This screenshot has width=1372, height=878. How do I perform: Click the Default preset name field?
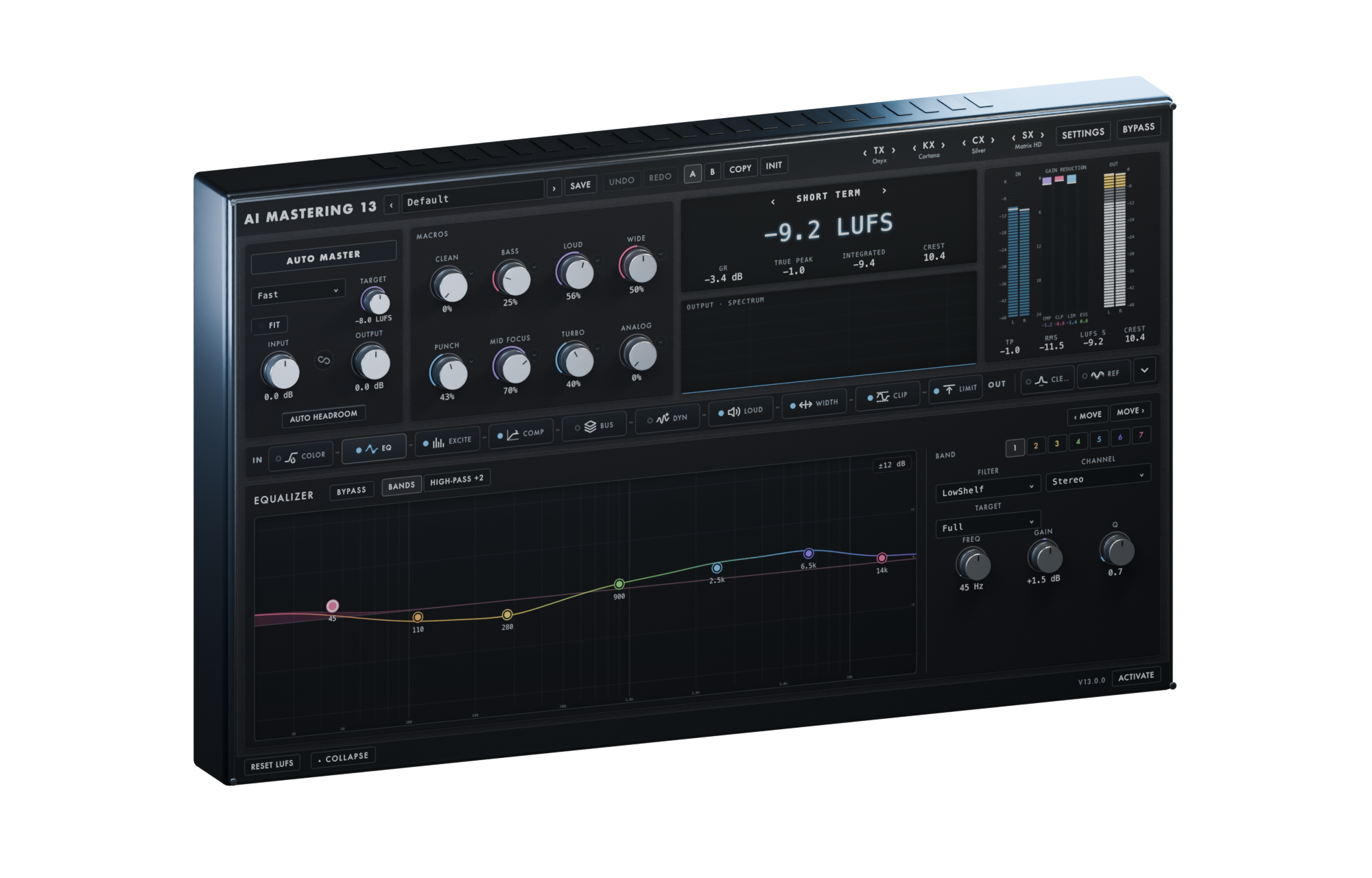(x=473, y=195)
